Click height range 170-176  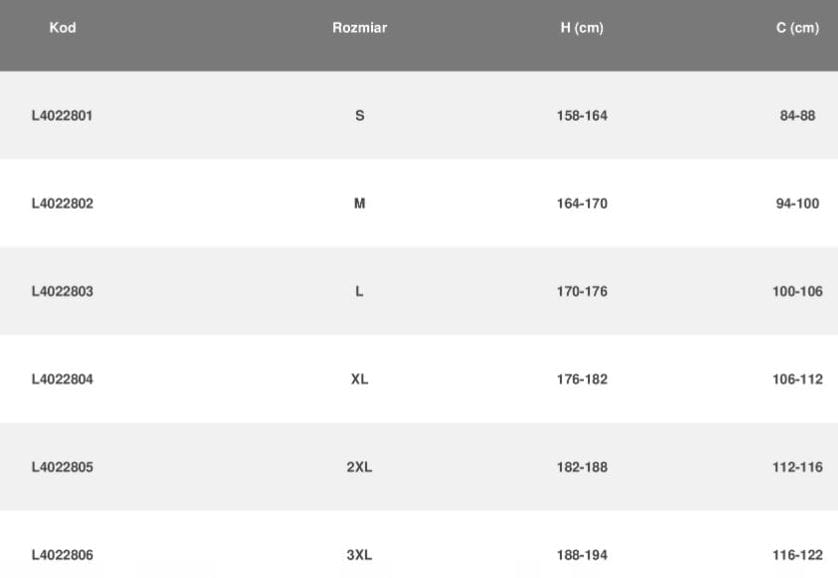coord(582,292)
